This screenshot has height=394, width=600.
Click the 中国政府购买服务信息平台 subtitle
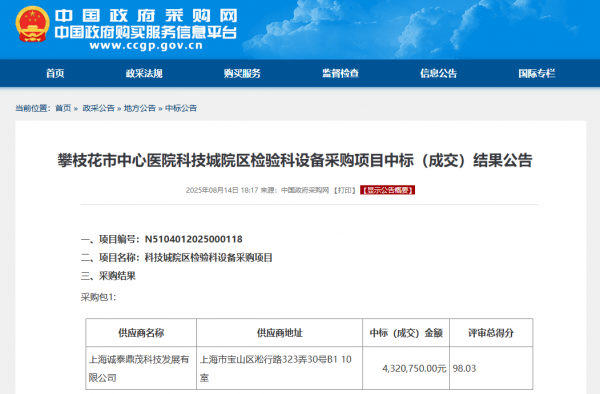click(x=146, y=33)
